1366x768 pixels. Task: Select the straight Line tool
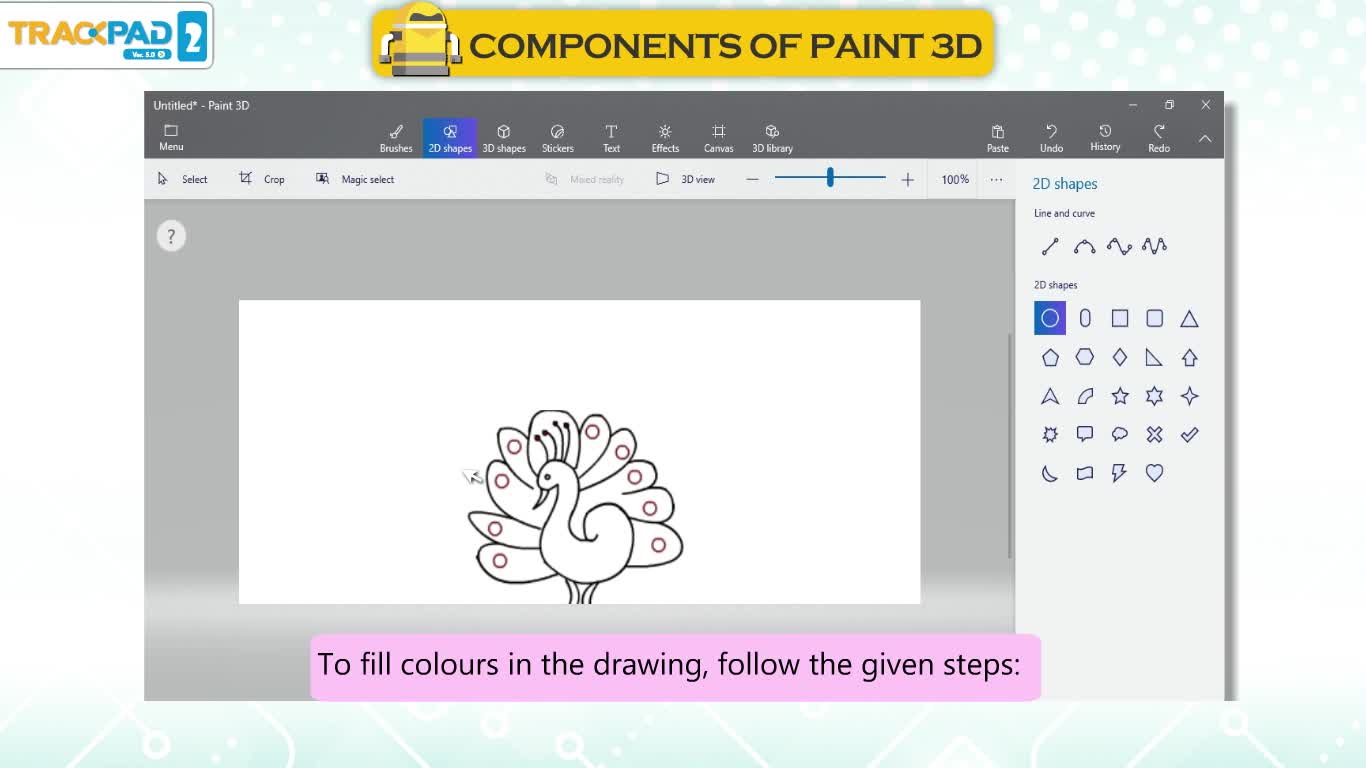pos(1050,246)
